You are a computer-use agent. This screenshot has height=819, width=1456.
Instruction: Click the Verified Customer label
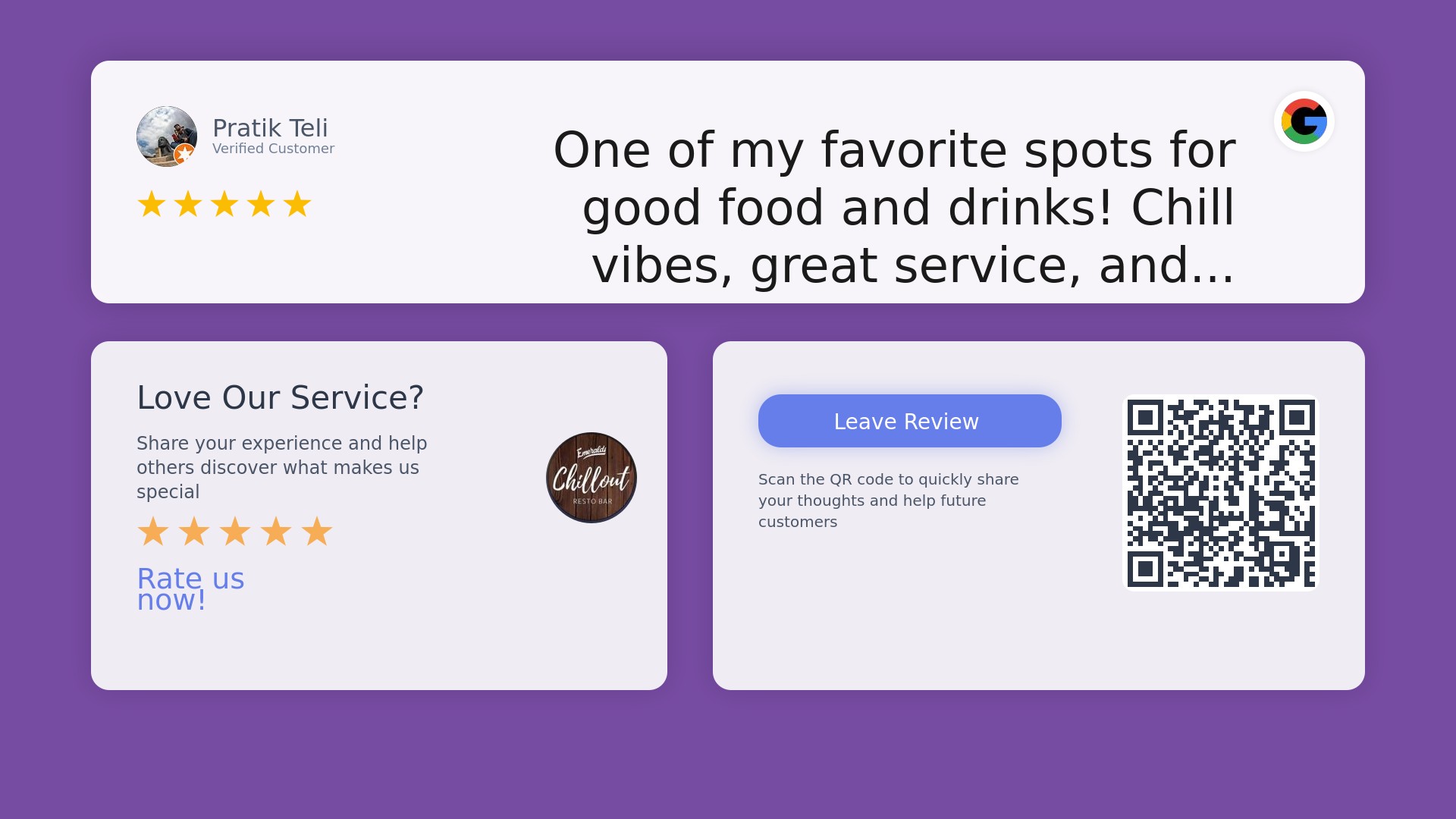point(273,149)
